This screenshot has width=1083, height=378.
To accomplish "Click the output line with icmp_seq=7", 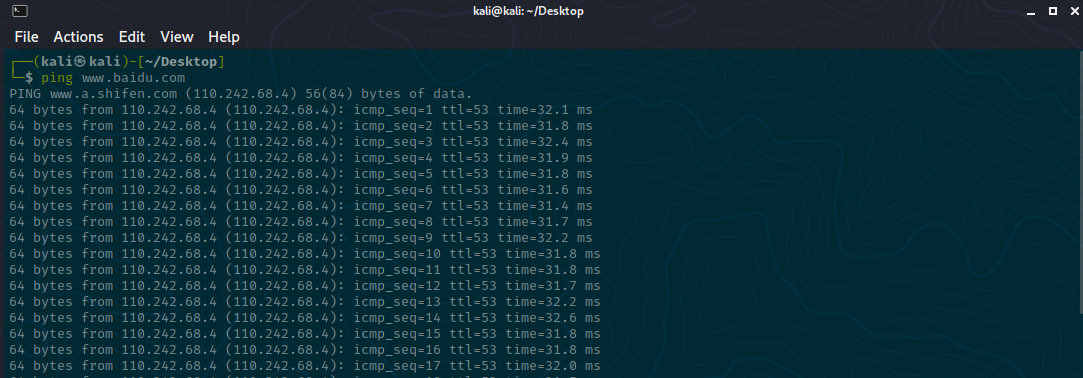I will [301, 205].
